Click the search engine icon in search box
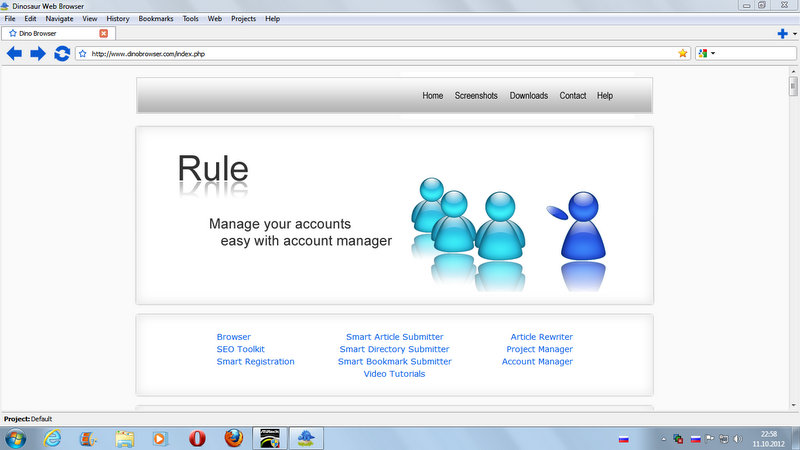 pyautogui.click(x=703, y=53)
